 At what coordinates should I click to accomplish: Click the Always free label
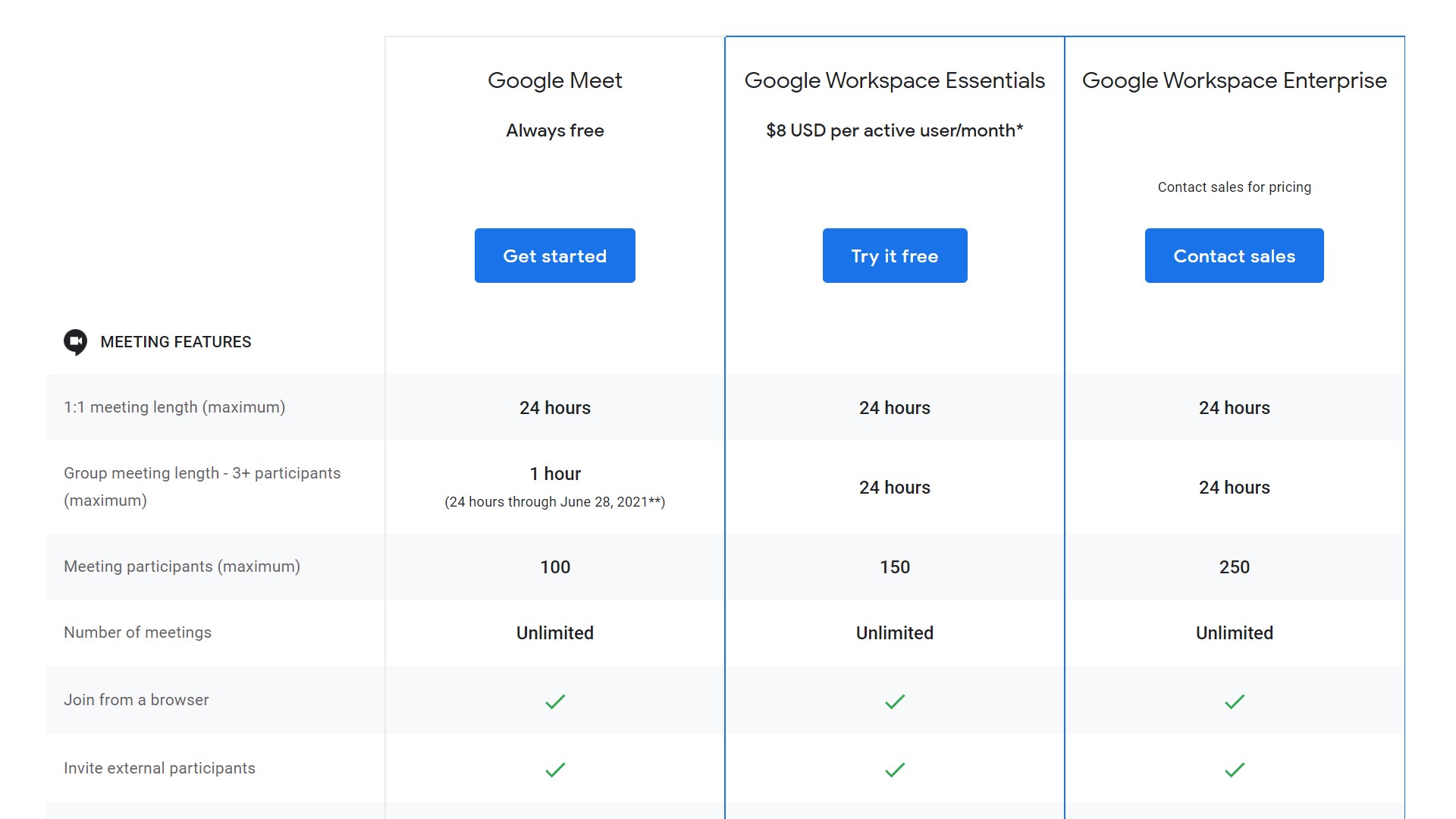554,130
